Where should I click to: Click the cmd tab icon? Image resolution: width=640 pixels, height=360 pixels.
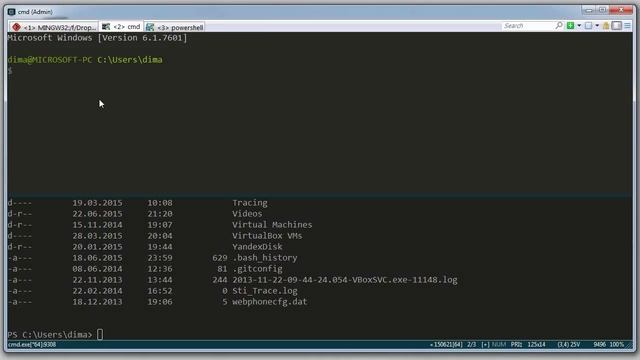coord(106,27)
